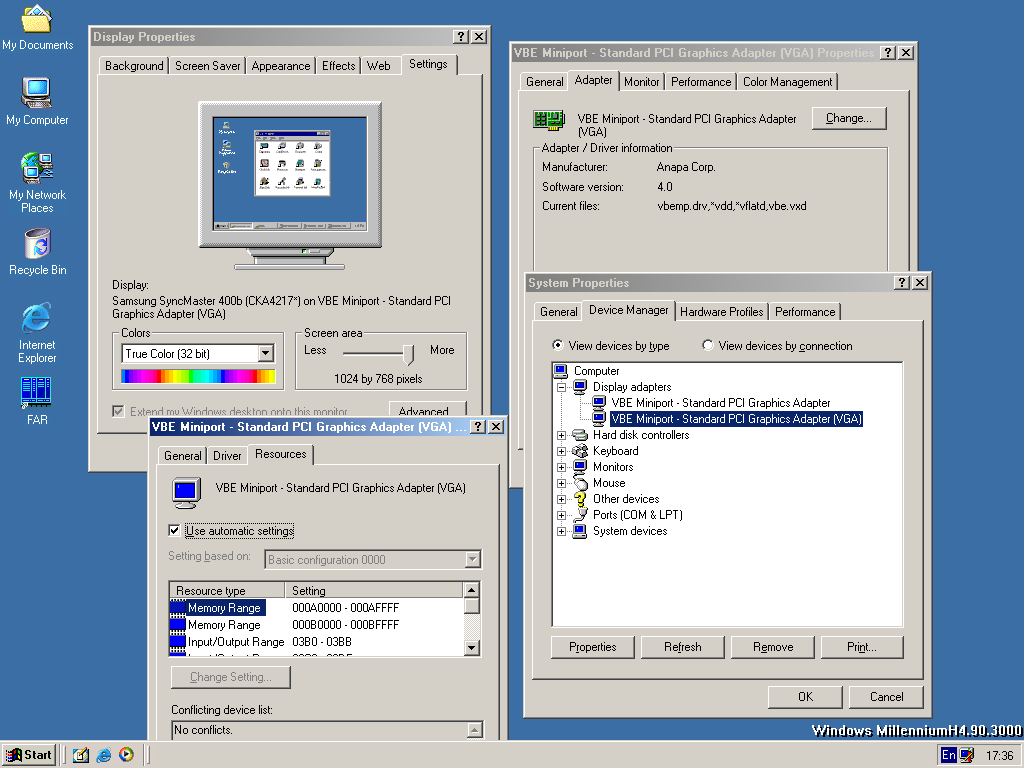
Task: Open the Recycle Bin icon
Action: [x=37, y=252]
